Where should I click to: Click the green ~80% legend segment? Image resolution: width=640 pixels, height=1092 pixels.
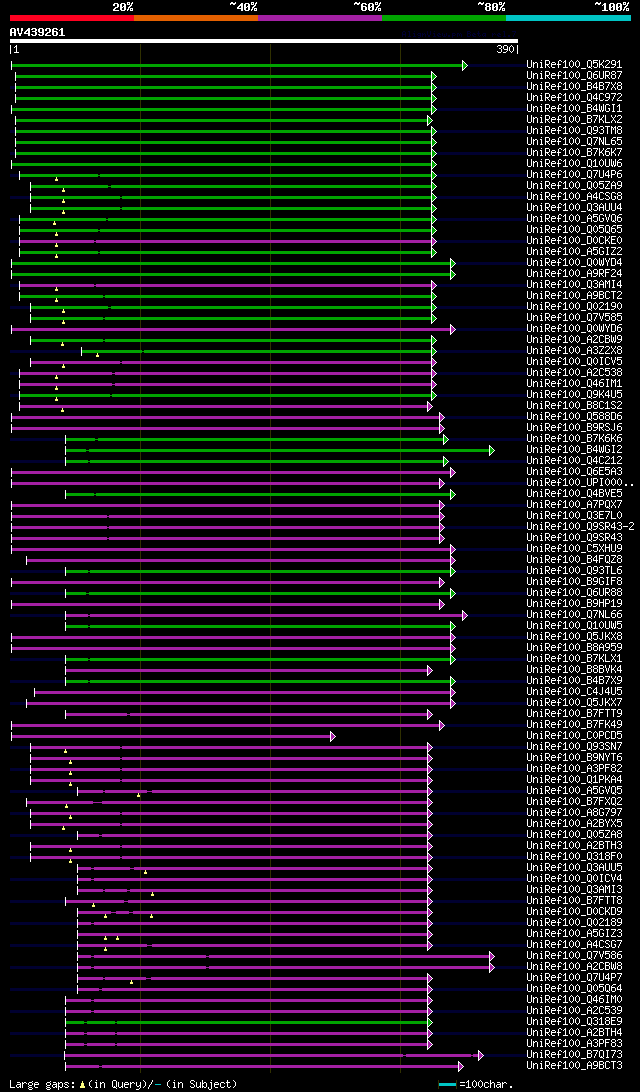(444, 17)
